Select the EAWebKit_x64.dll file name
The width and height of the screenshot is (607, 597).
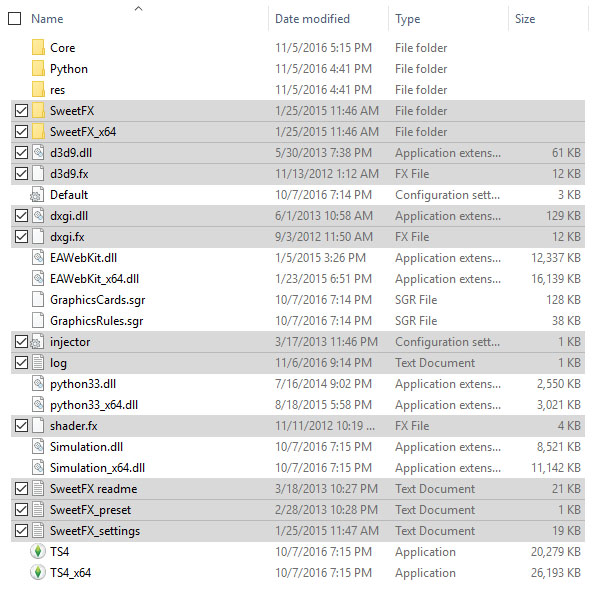pos(94,279)
